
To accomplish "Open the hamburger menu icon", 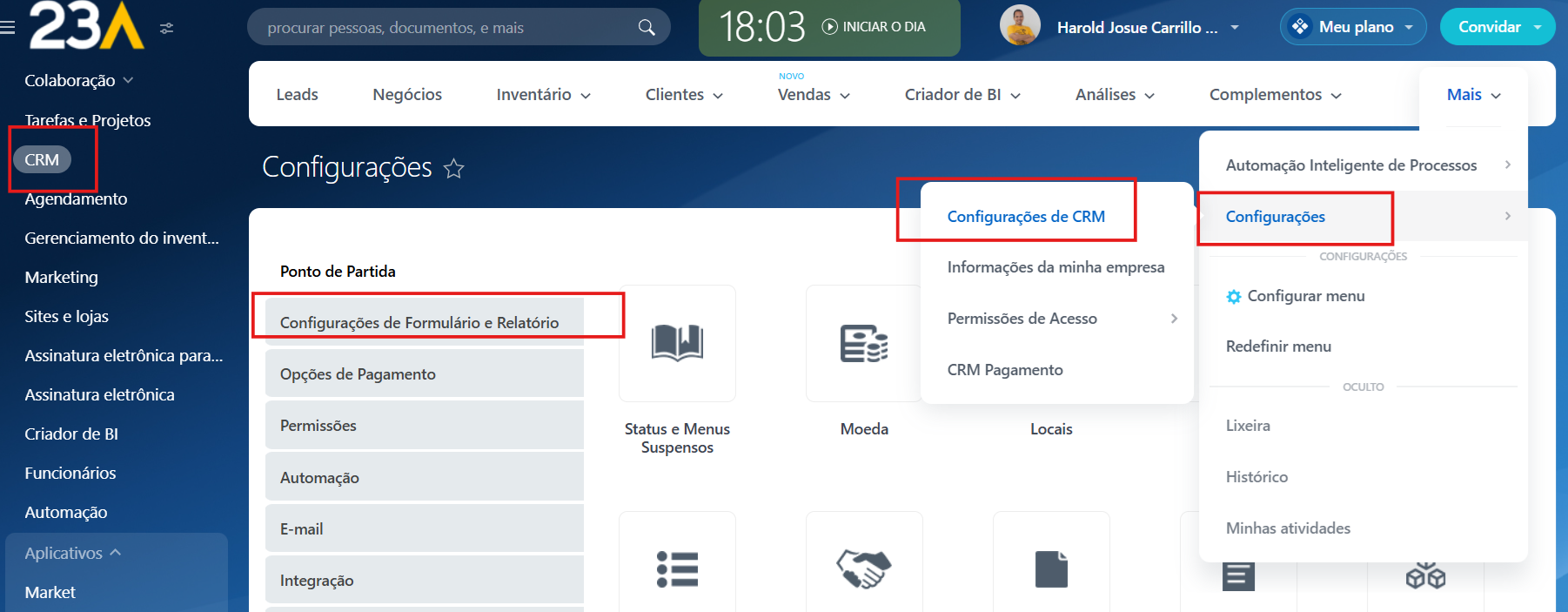I will [x=8, y=28].
